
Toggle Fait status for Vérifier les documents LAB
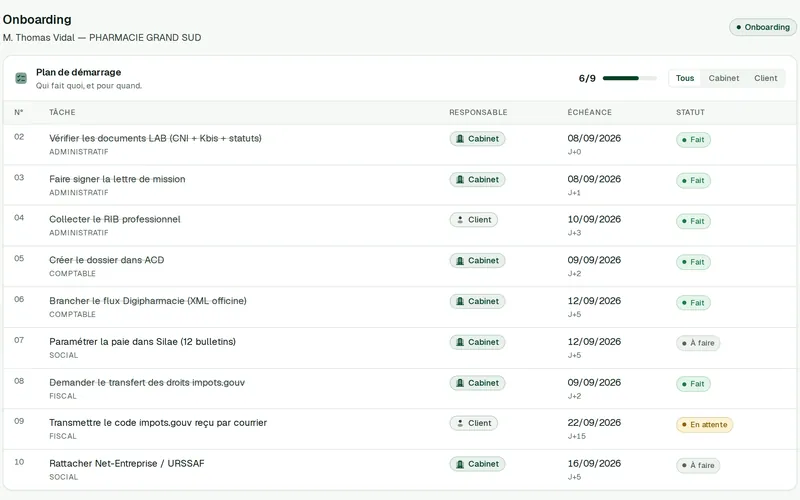(693, 140)
